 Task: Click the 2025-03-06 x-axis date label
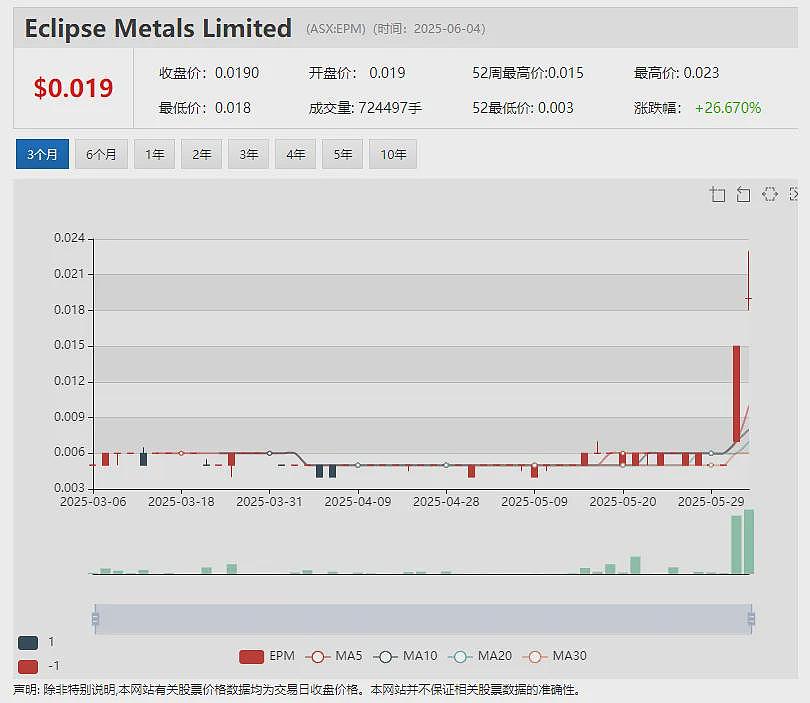93,502
